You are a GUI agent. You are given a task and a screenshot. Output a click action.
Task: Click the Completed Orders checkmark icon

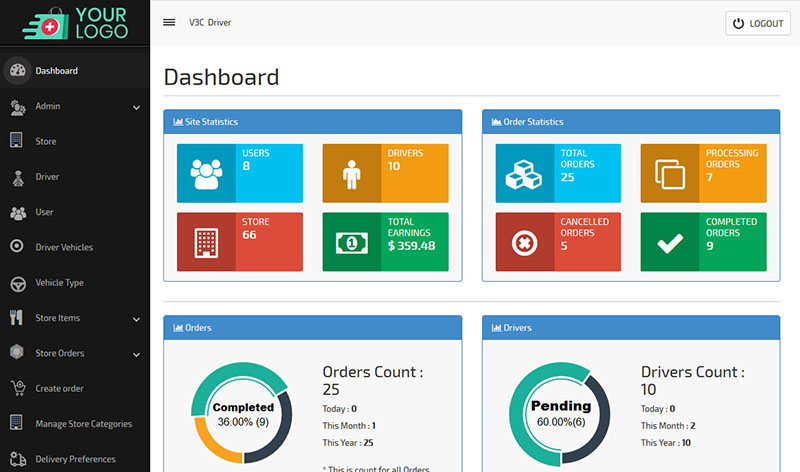click(x=670, y=242)
